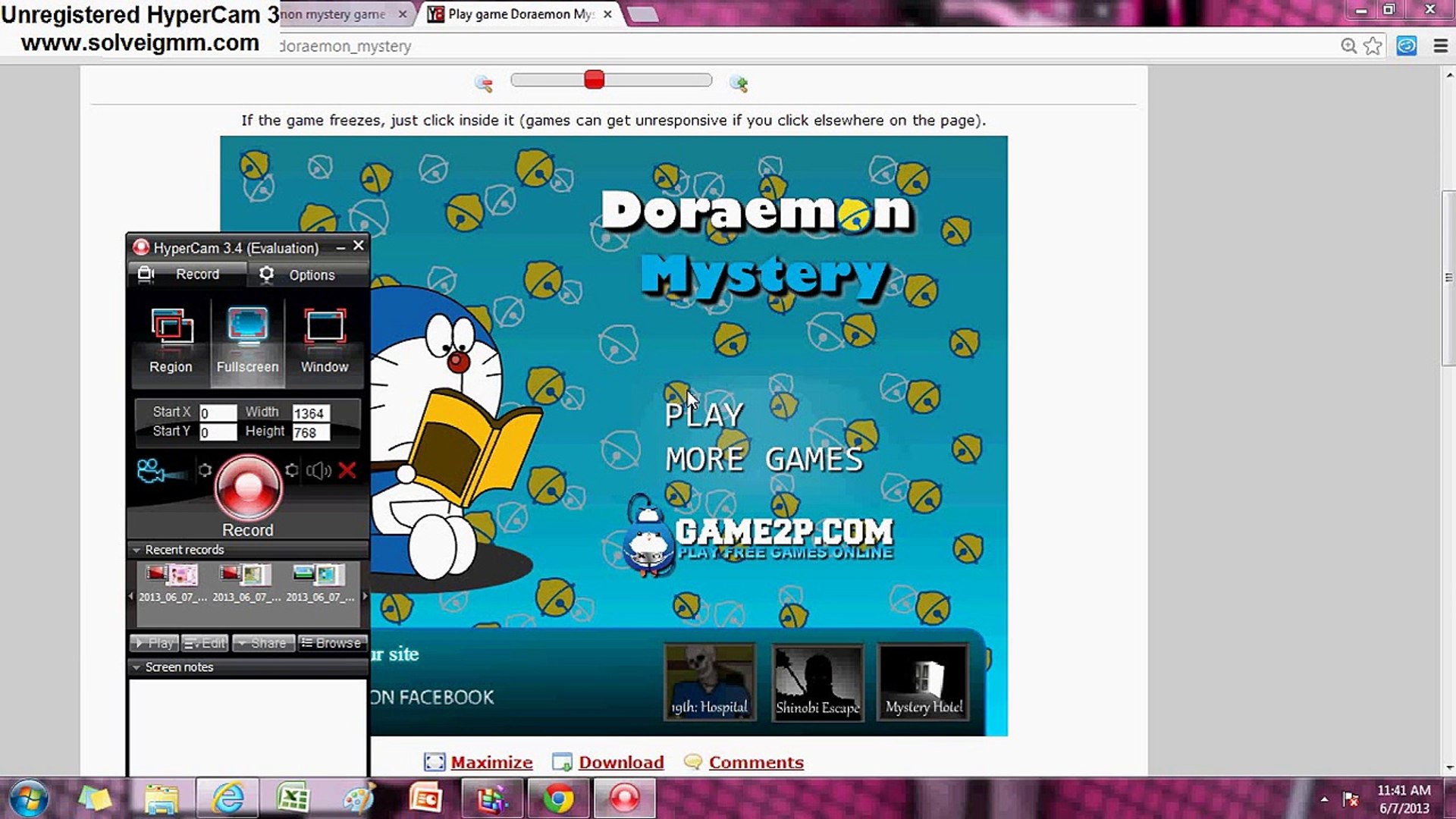The width and height of the screenshot is (1456, 819).
Task: Toggle the red X audio mute
Action: (347, 471)
